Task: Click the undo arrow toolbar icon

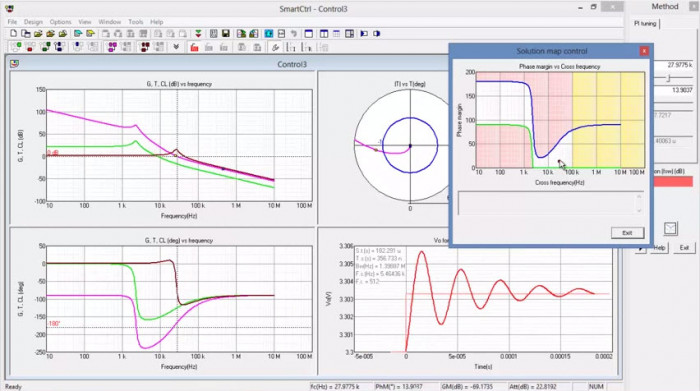Action: (294, 33)
